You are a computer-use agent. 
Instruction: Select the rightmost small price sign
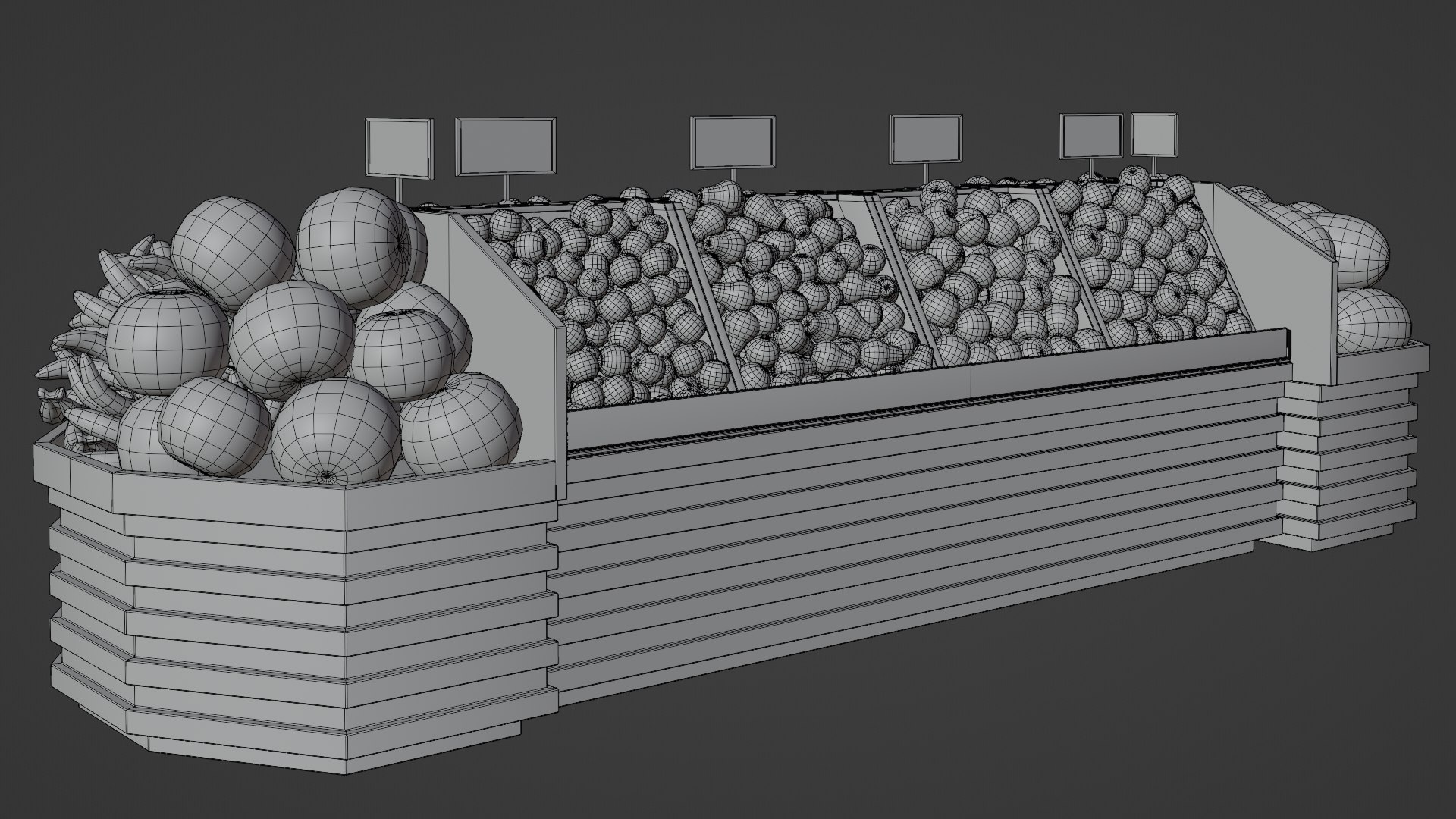click(1155, 134)
